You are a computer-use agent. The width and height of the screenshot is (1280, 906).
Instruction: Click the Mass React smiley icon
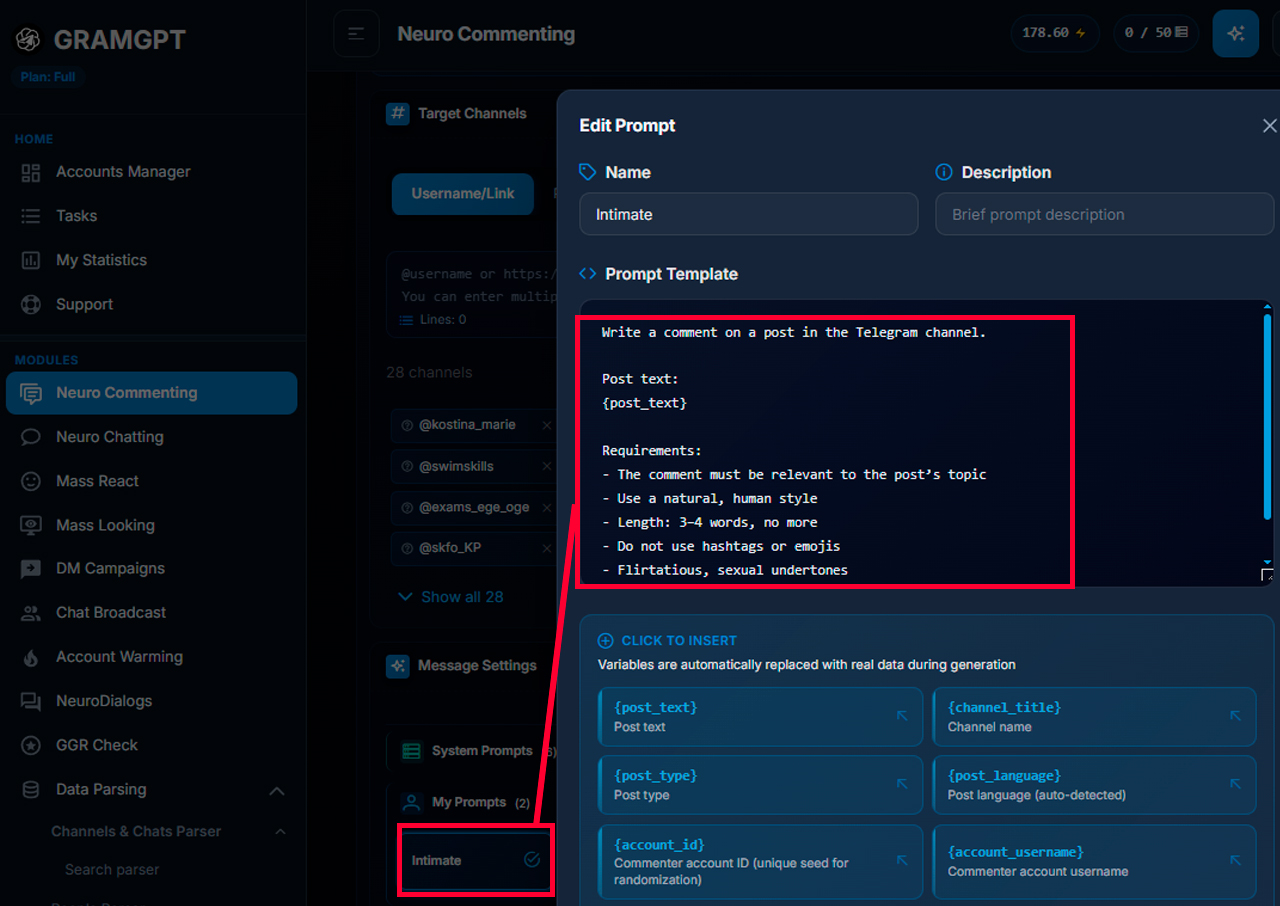point(31,481)
